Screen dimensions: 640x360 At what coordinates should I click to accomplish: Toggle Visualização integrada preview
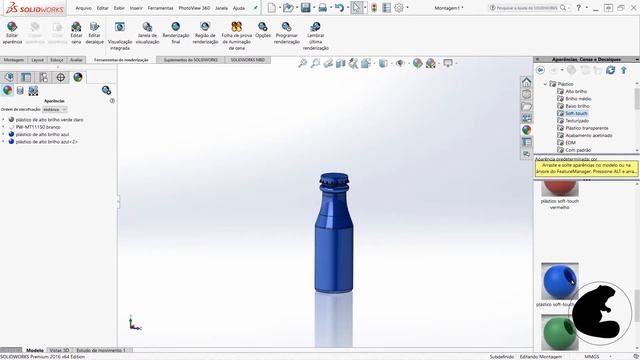[120, 36]
